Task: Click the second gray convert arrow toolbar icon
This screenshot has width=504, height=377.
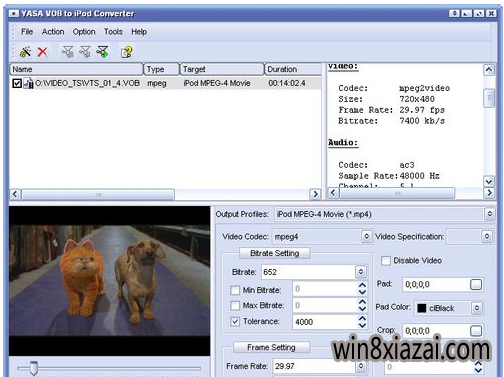Action: 85,52
